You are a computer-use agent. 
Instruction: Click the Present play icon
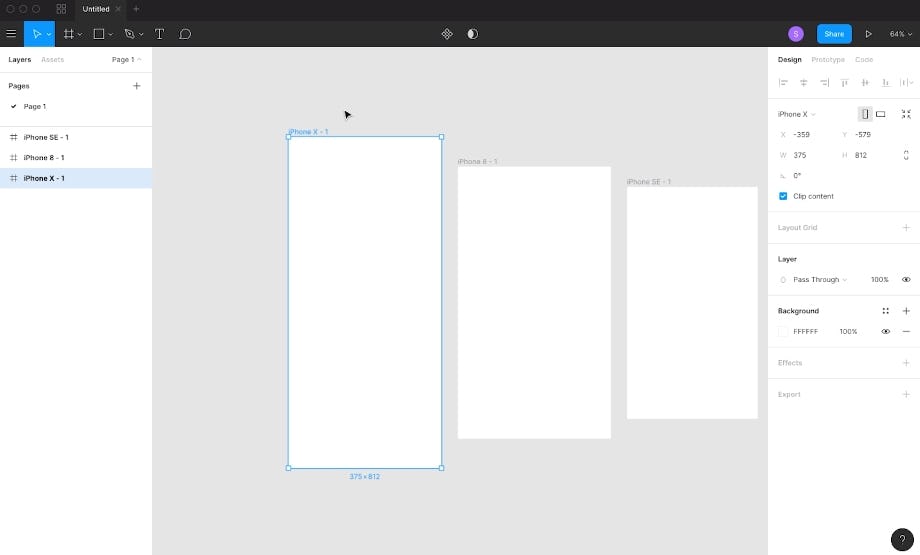point(868,34)
